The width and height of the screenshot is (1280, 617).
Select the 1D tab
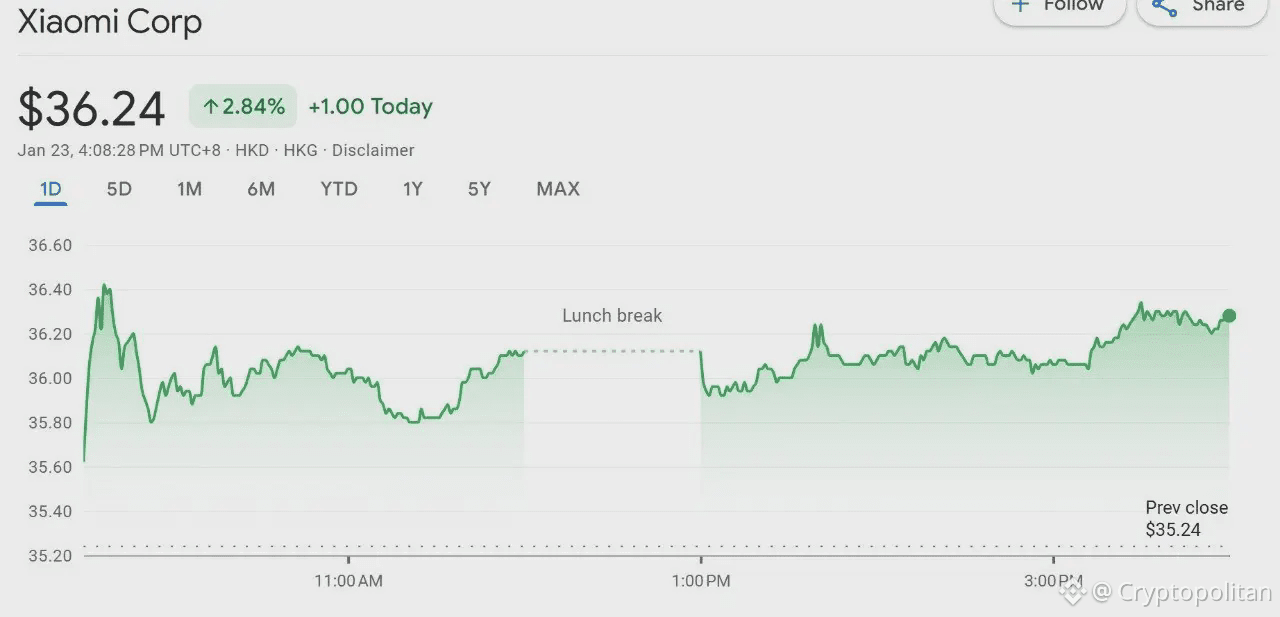click(50, 189)
